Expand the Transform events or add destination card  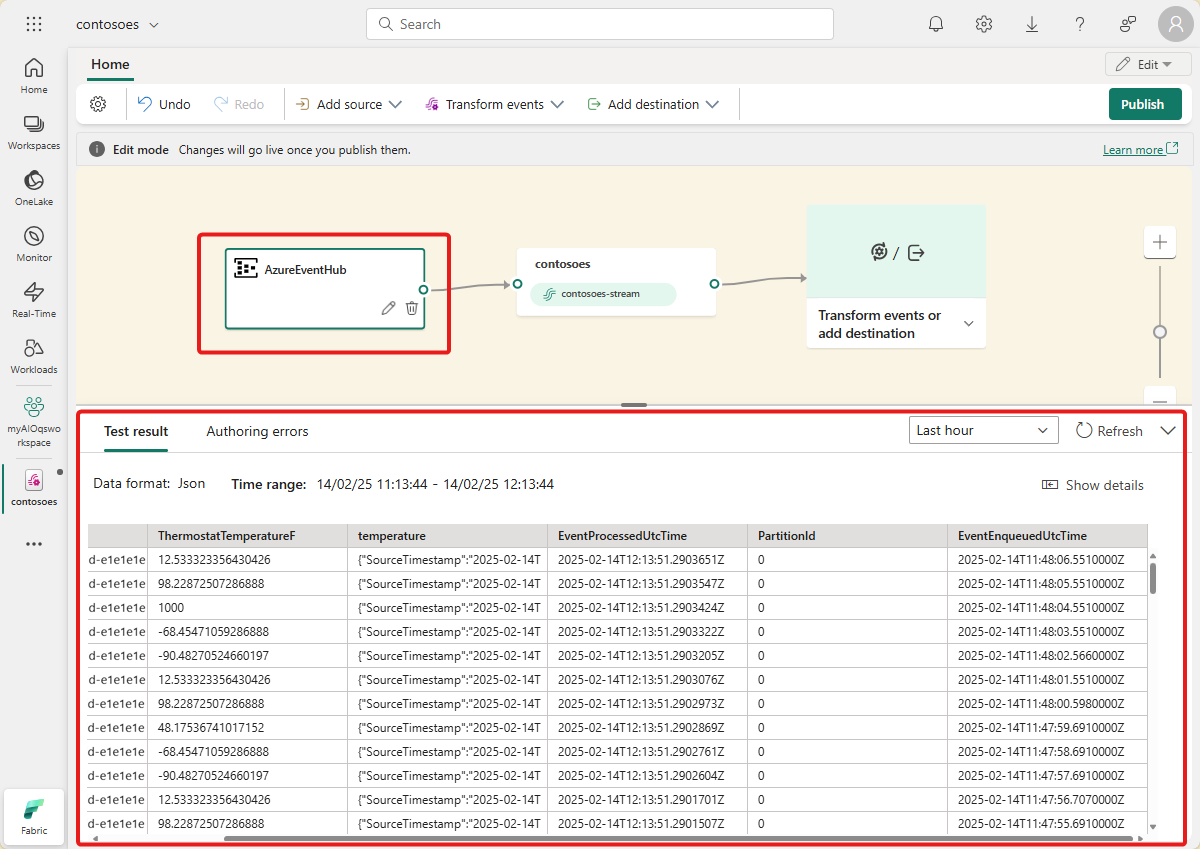[x=968, y=323]
